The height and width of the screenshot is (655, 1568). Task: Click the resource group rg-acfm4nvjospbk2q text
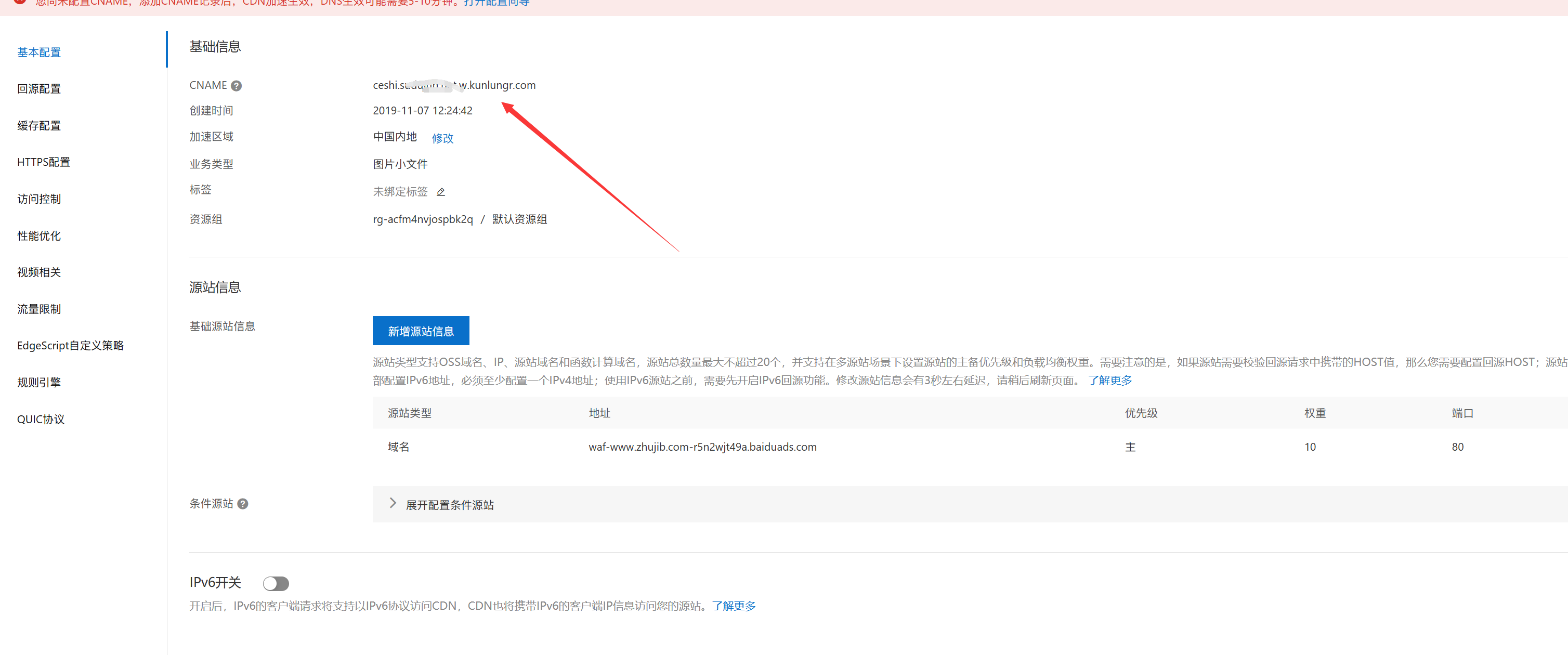(423, 219)
